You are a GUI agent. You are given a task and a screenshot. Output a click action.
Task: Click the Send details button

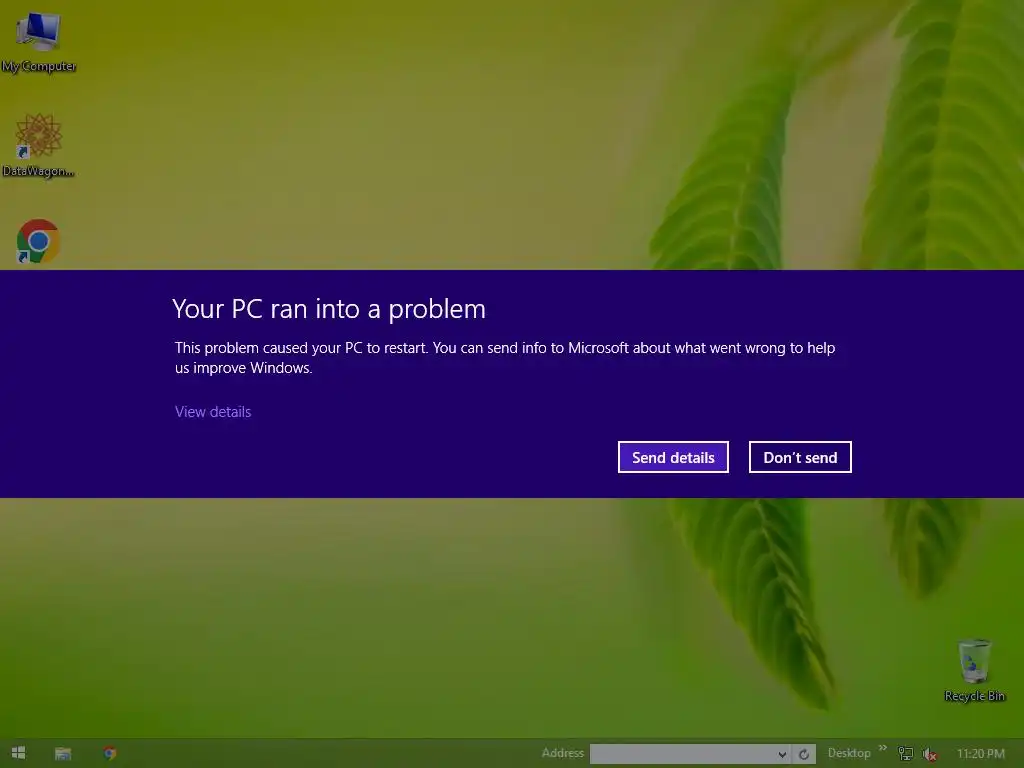click(x=673, y=457)
